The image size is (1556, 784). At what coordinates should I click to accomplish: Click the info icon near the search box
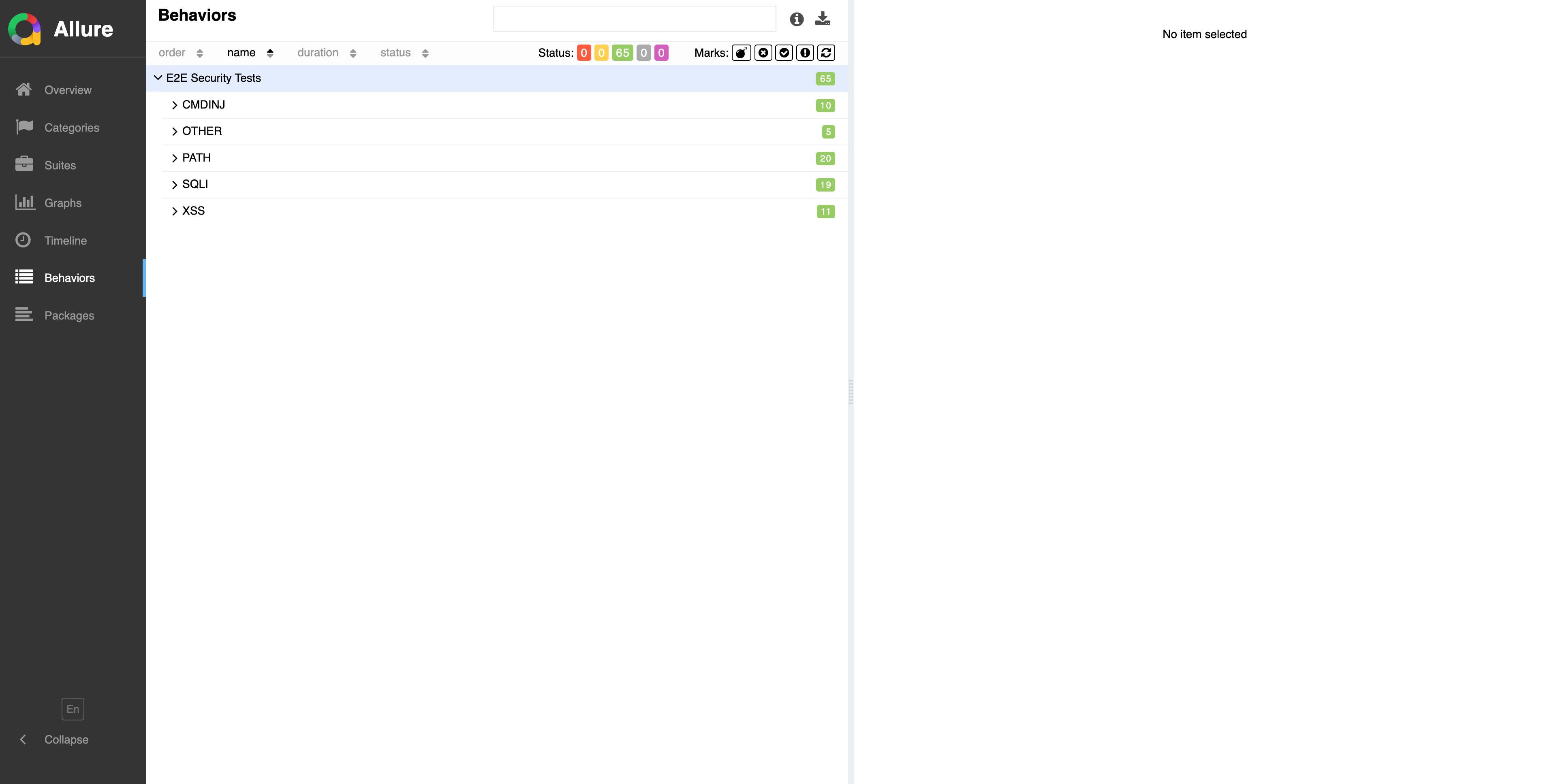point(796,19)
